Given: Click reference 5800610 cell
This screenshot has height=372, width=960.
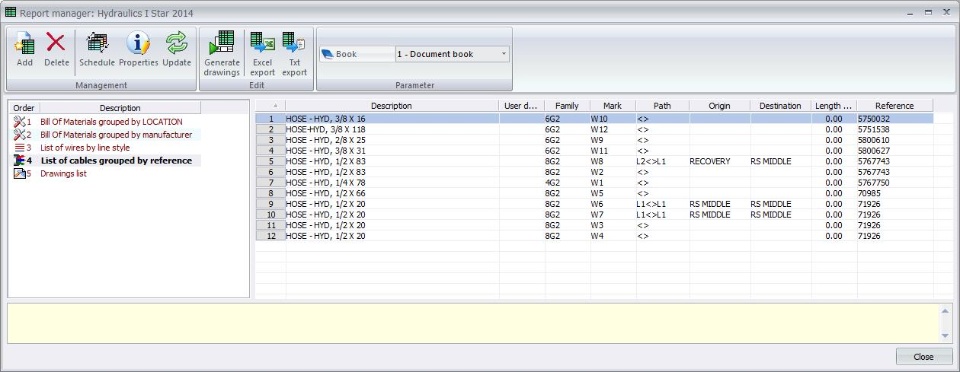Looking at the screenshot, I should click(894, 140).
